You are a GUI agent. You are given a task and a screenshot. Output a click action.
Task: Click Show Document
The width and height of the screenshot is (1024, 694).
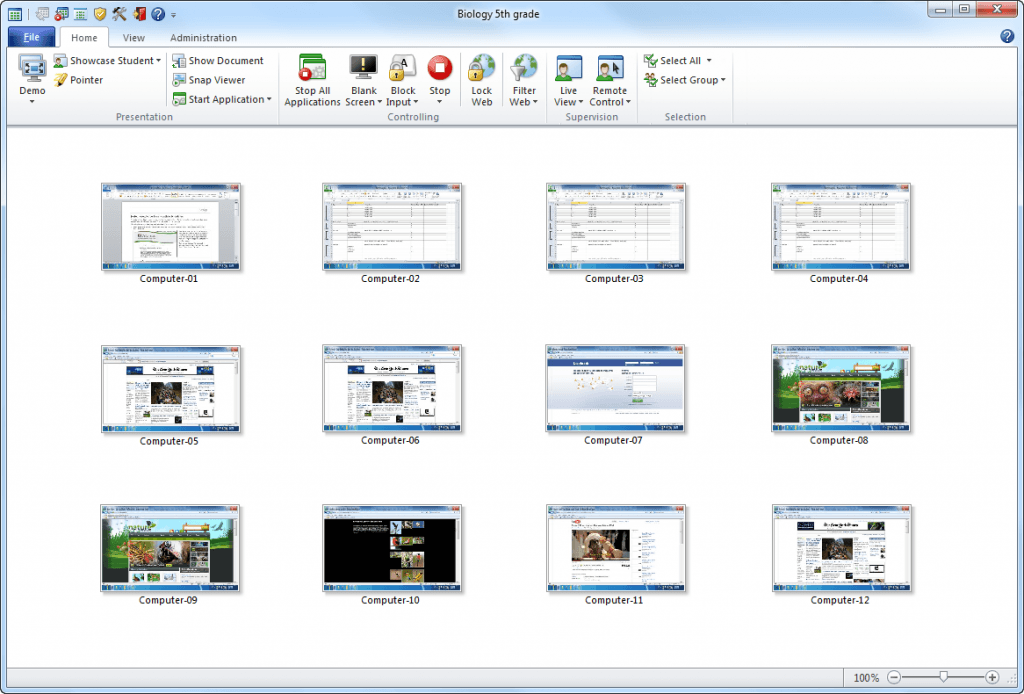(x=217, y=61)
